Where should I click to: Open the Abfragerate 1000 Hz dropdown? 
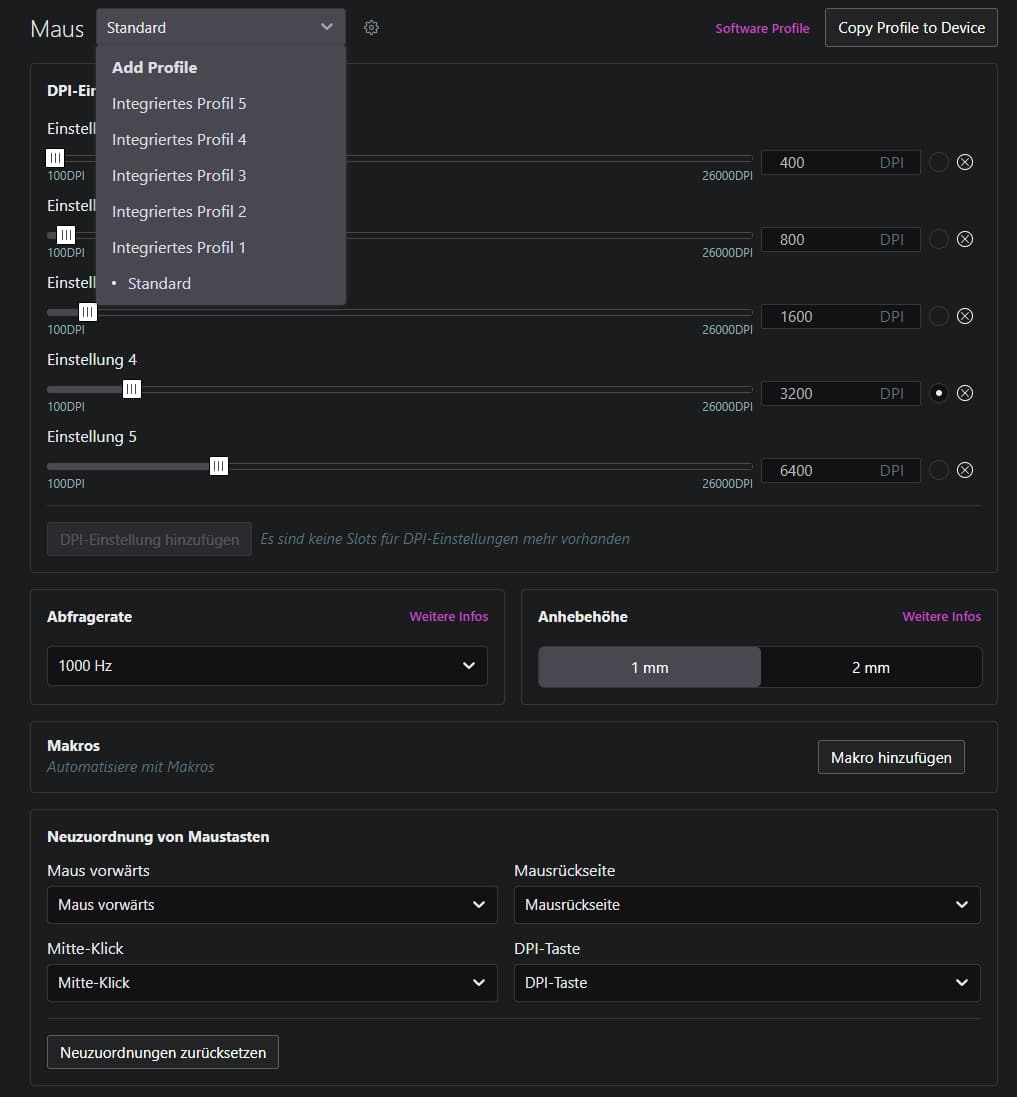267,666
